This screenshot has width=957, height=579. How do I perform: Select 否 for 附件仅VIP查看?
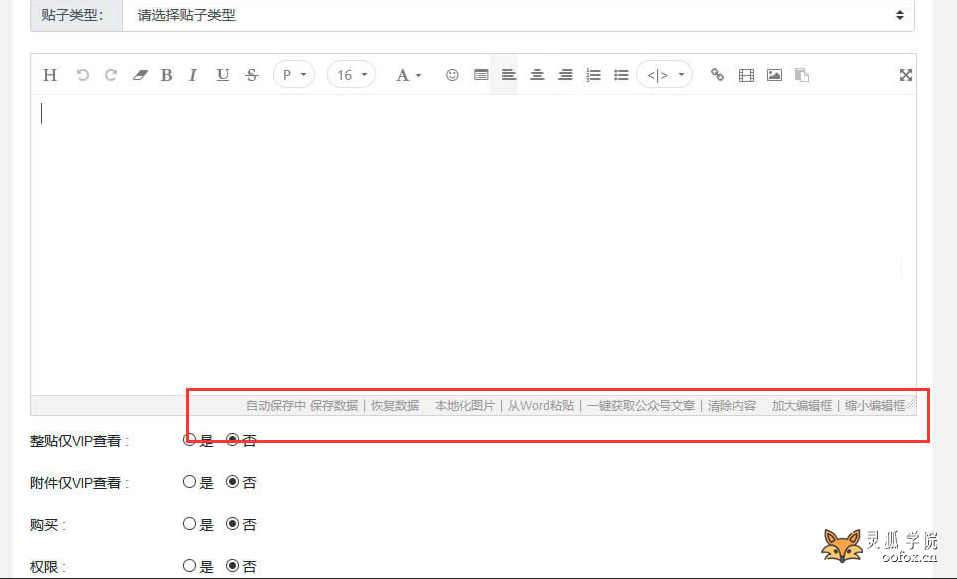click(233, 482)
